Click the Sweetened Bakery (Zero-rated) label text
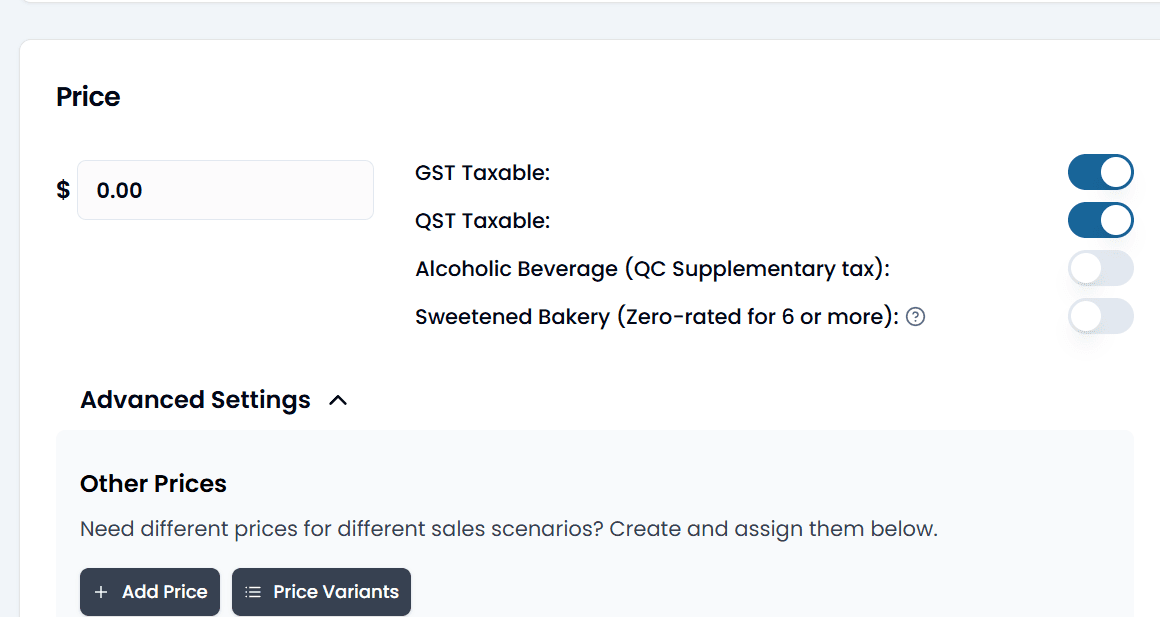The width and height of the screenshot is (1160, 617). point(657,317)
